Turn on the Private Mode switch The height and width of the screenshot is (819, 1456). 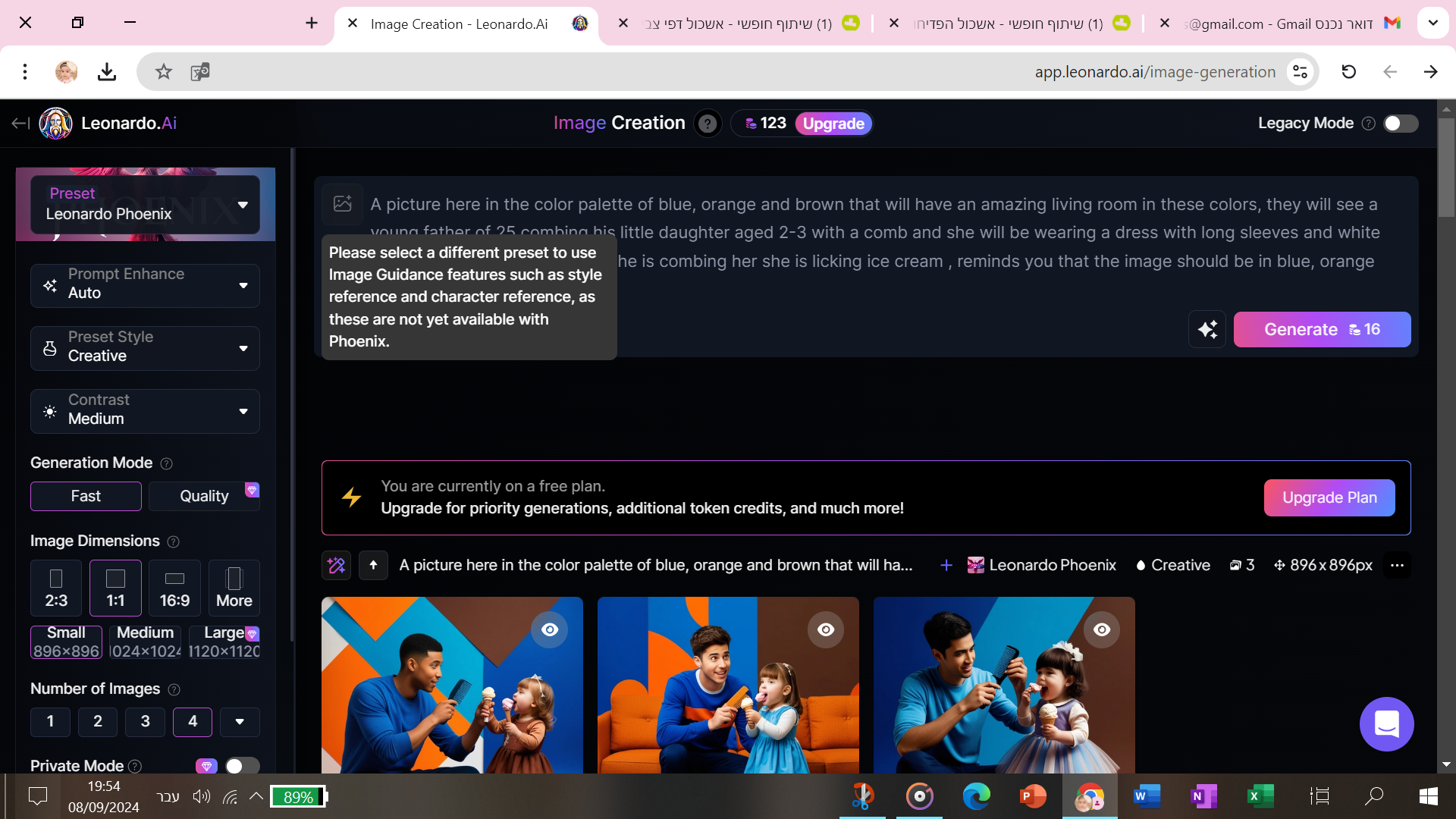tap(242, 766)
